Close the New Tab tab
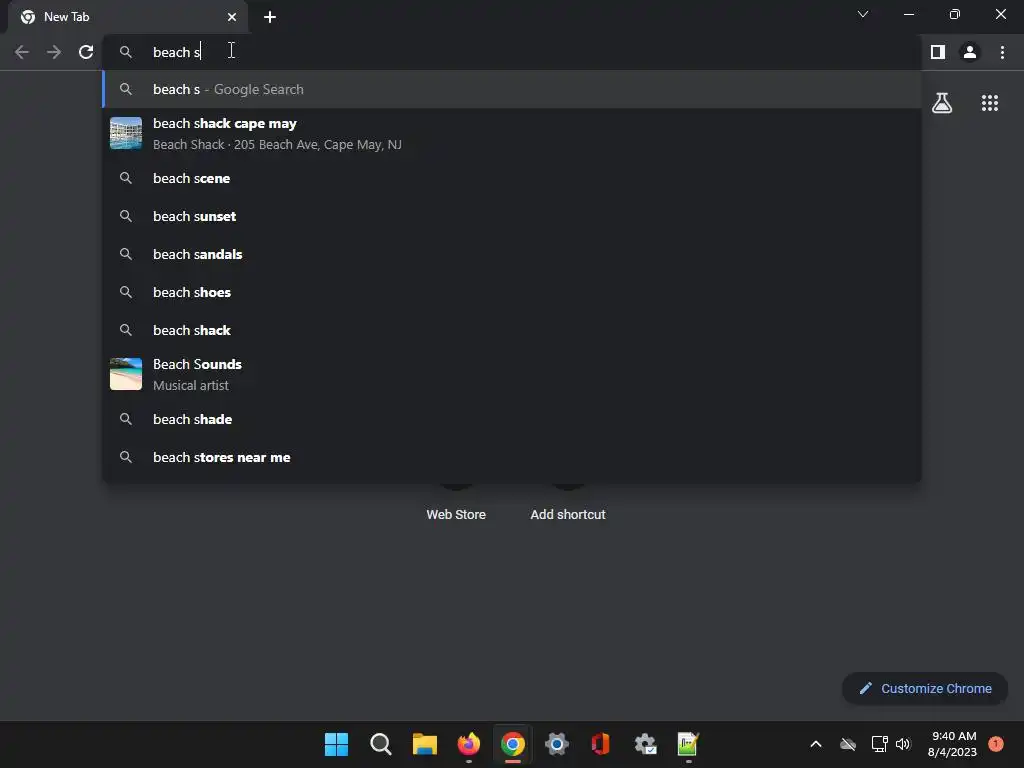 232,17
